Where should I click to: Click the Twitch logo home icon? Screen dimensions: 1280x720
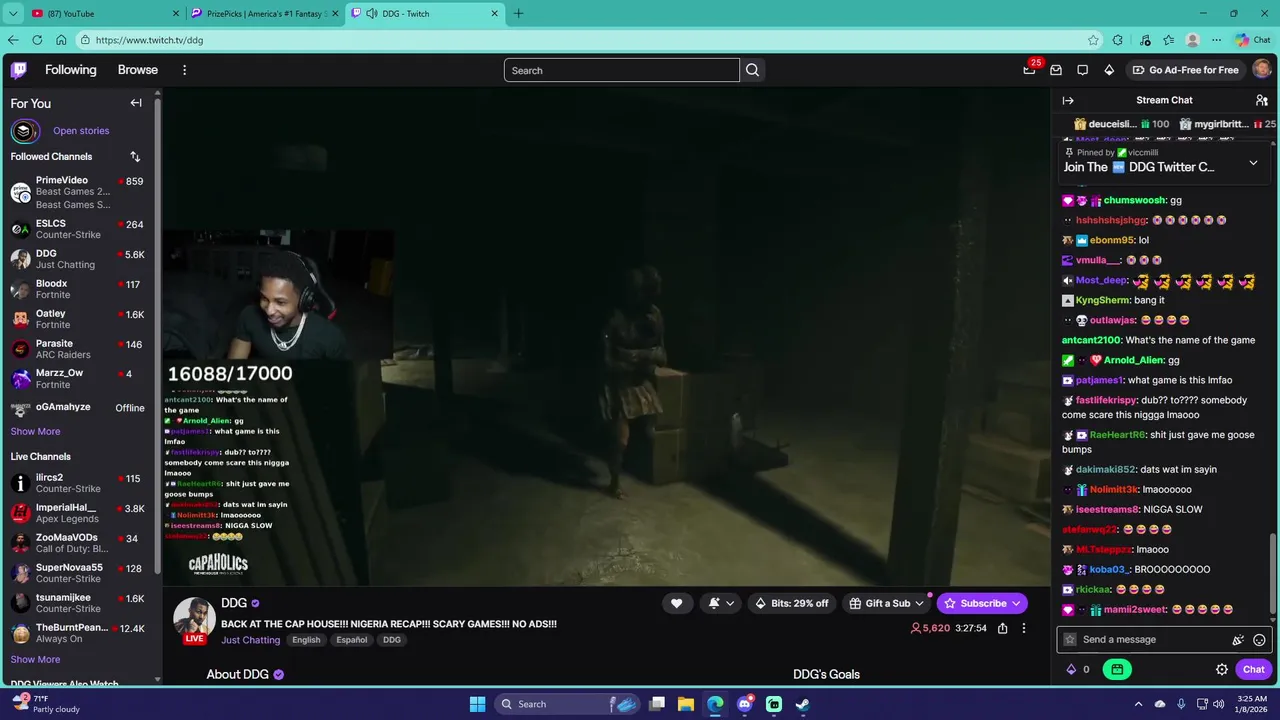pyautogui.click(x=19, y=70)
